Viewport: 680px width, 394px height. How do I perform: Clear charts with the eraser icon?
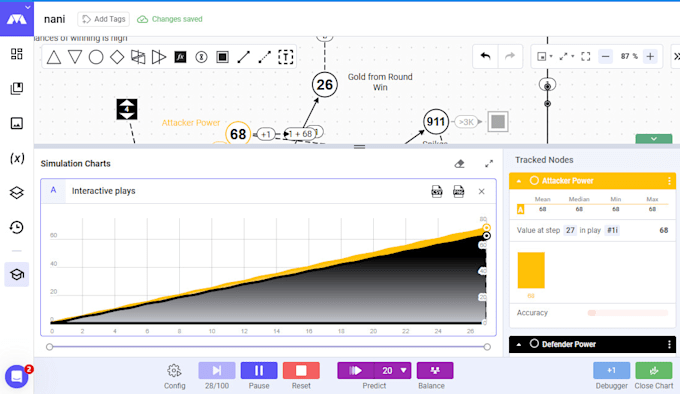pyautogui.click(x=459, y=164)
